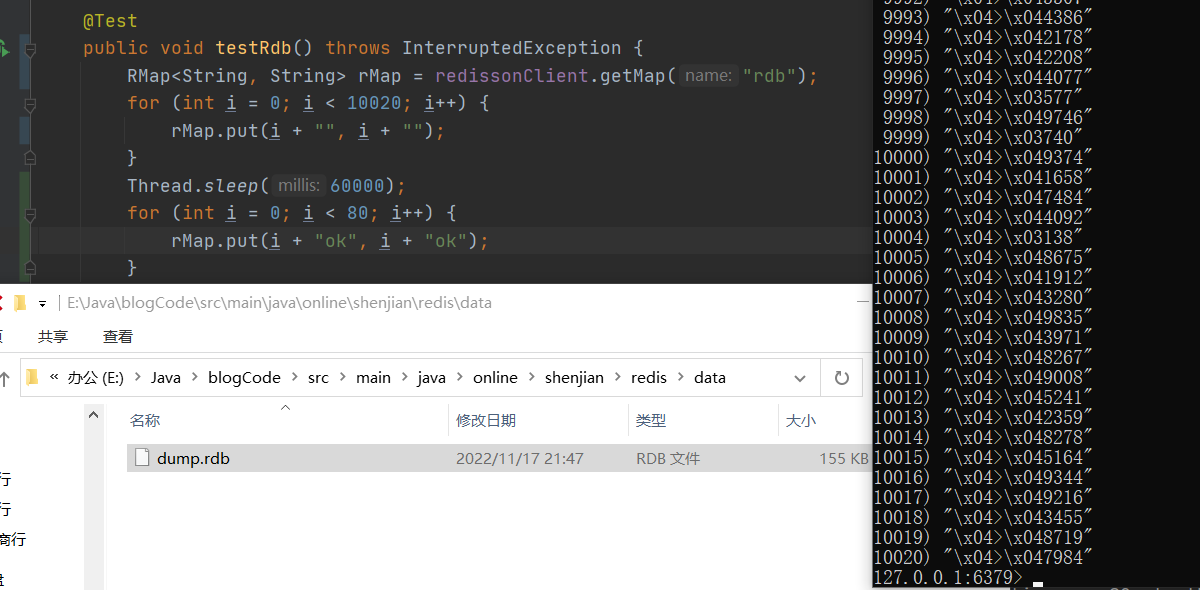Click terminal line 10000) \x049374
1200x590 pixels.
click(x=983, y=157)
